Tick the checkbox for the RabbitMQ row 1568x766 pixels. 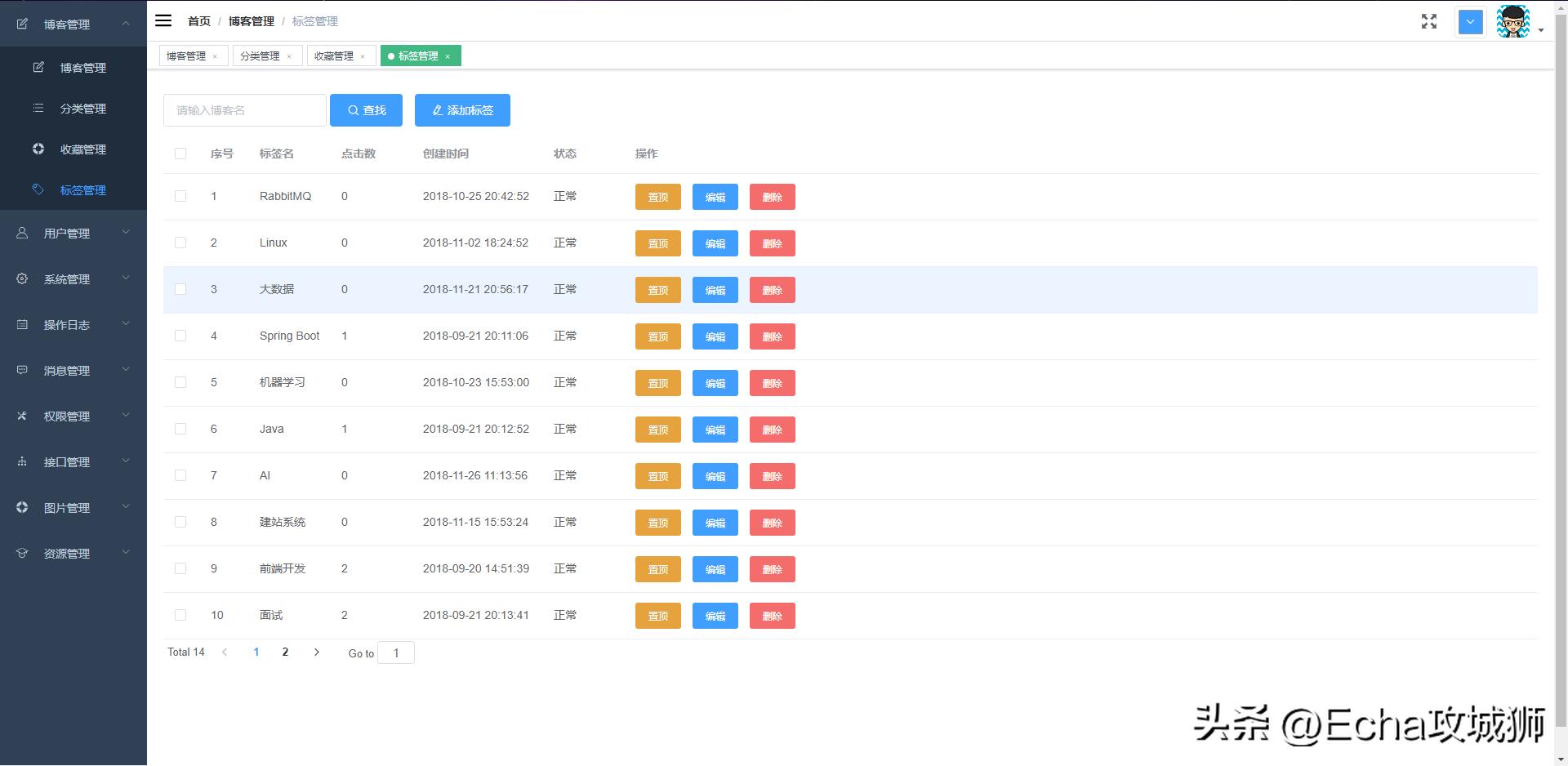(180, 196)
